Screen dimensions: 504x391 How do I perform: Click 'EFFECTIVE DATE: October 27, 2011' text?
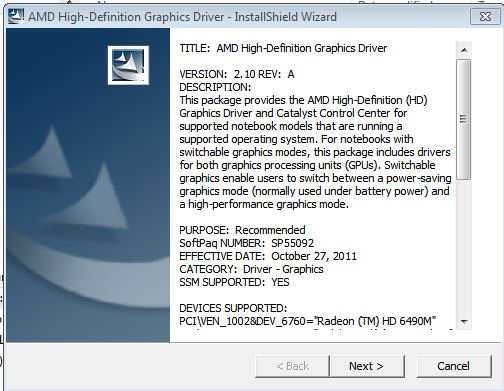(x=268, y=256)
